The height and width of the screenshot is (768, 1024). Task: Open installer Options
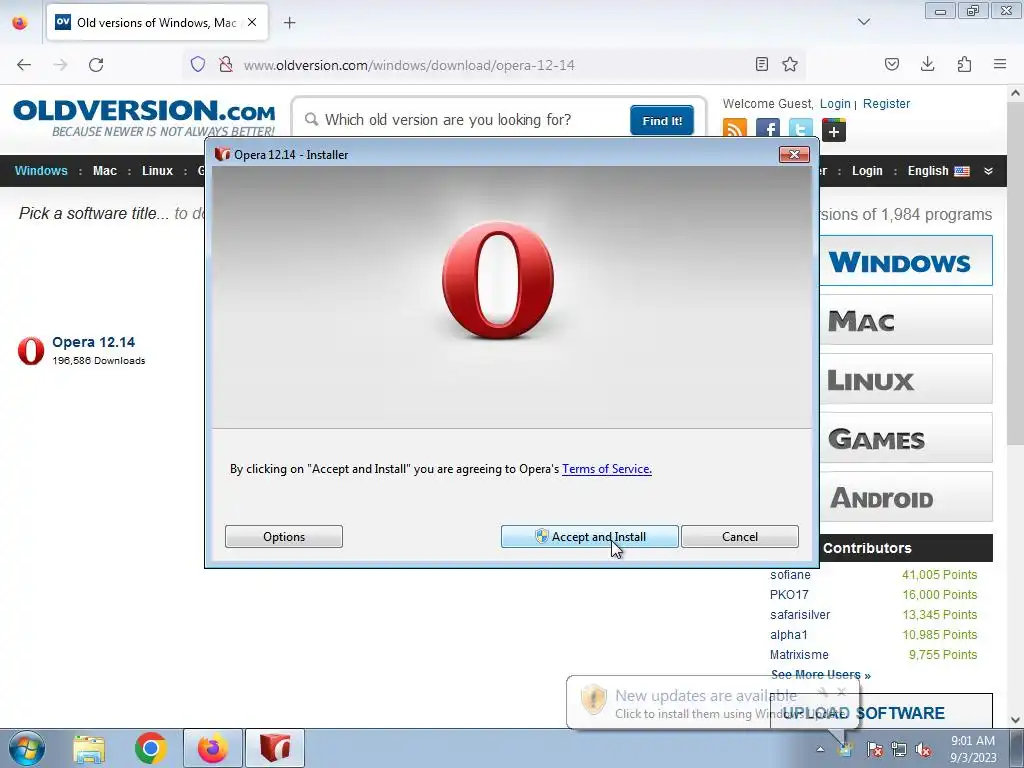coord(283,537)
